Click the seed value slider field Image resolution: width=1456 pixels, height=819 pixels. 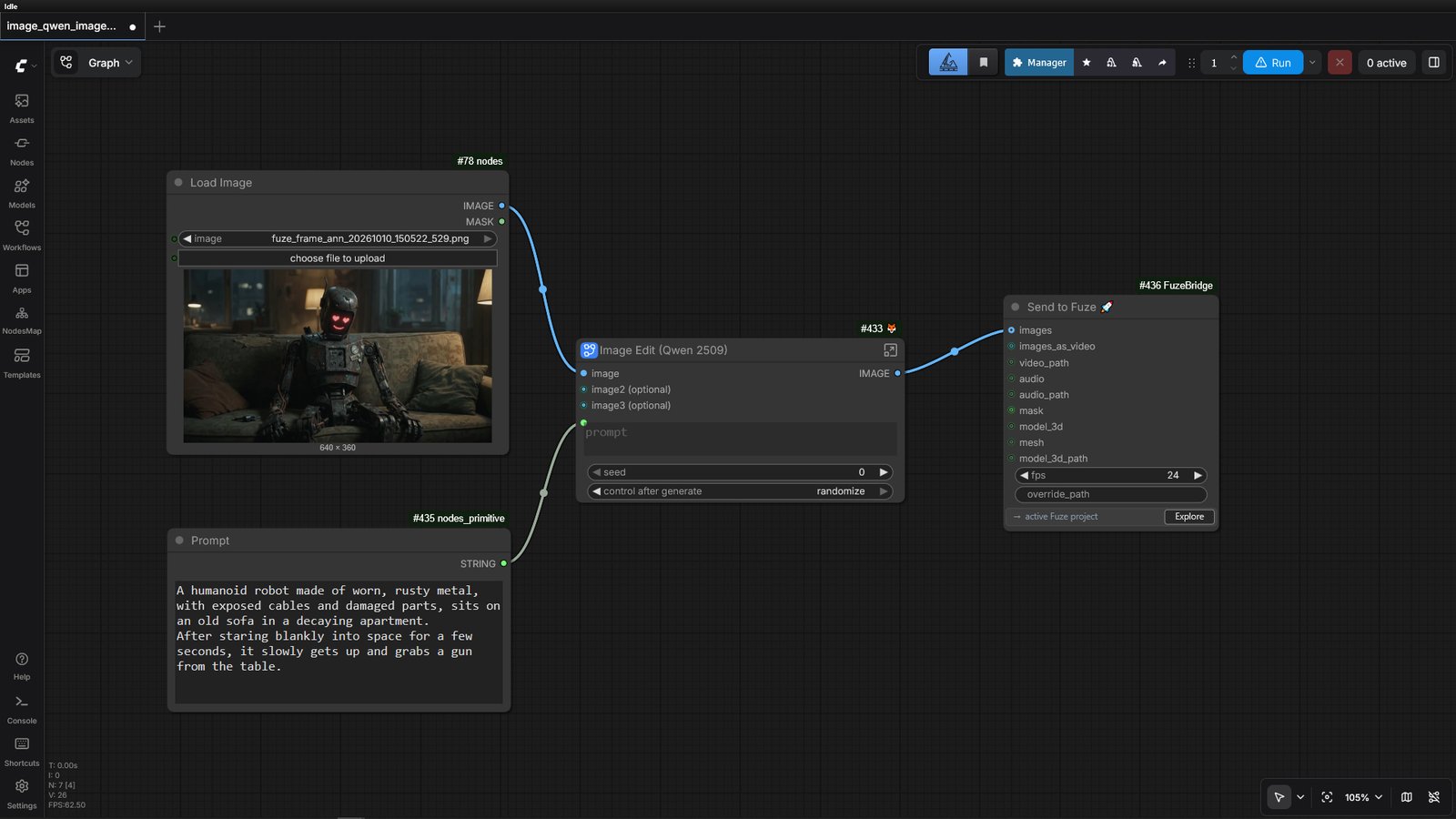740,472
